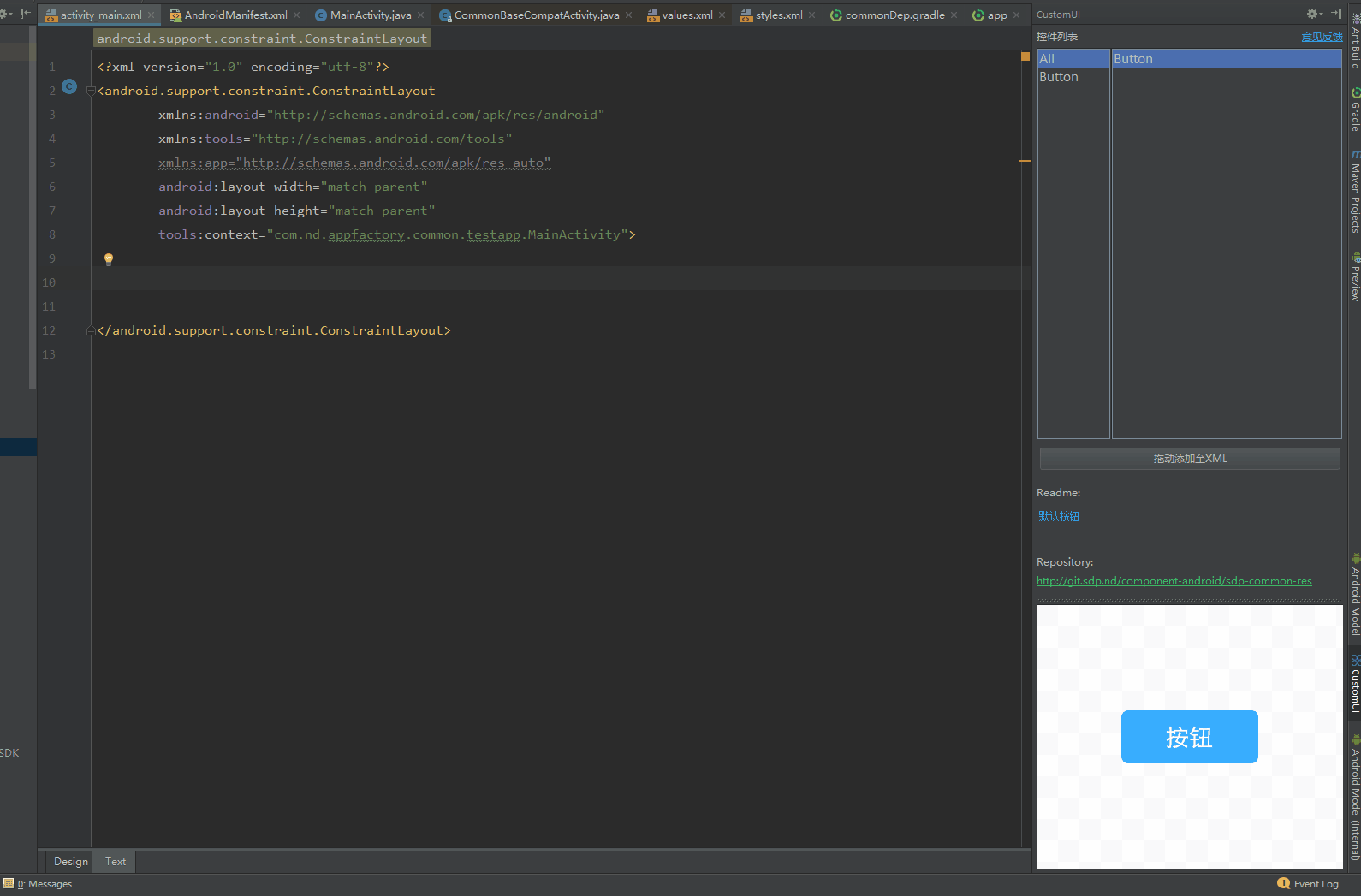
Task: Open the values.xml tab
Action: point(686,15)
